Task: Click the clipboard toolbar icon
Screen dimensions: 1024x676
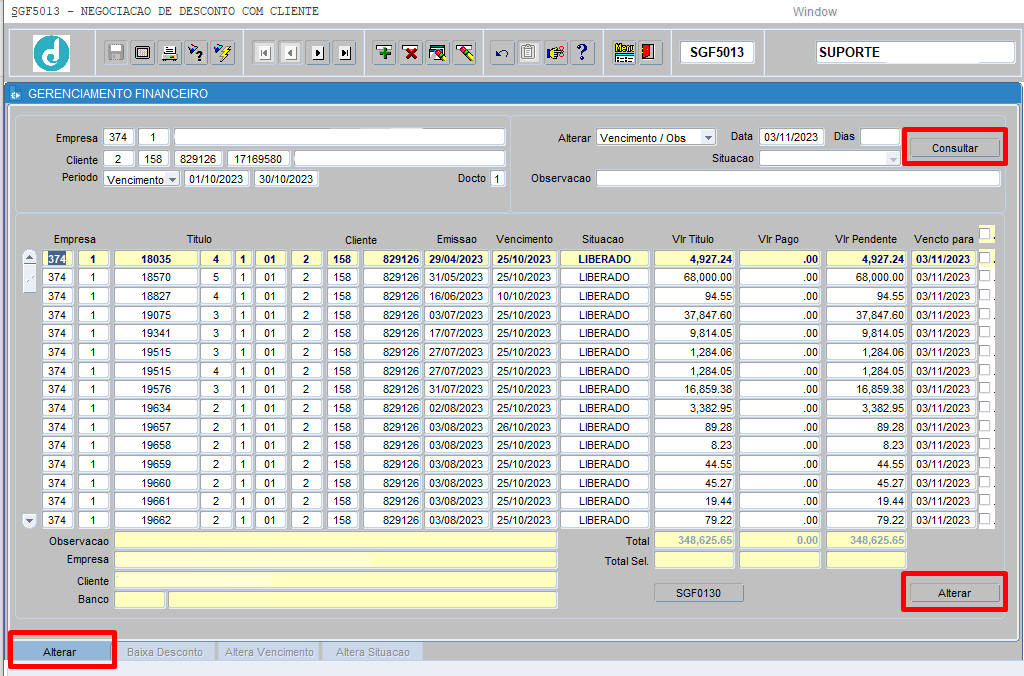Action: point(528,53)
